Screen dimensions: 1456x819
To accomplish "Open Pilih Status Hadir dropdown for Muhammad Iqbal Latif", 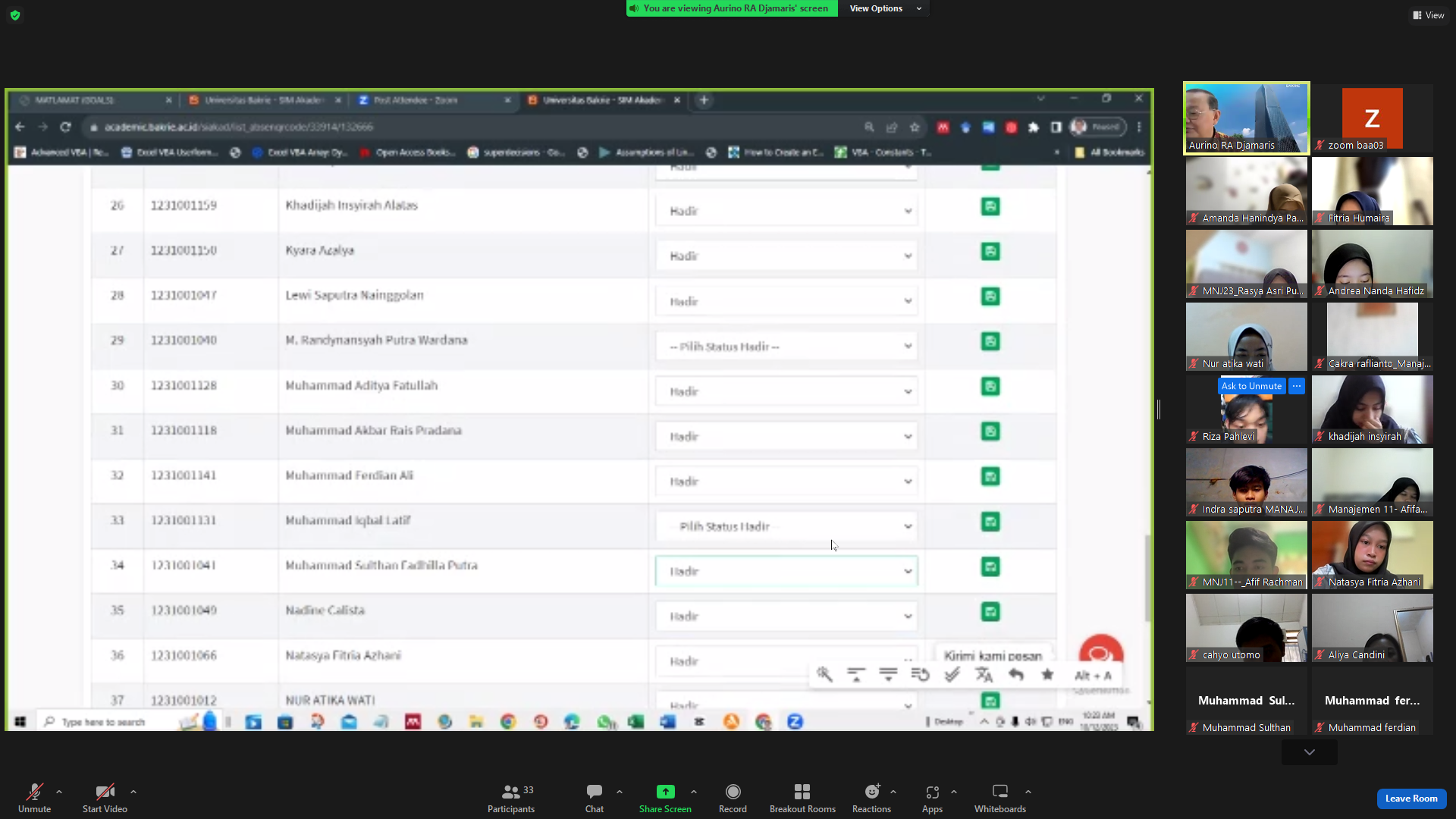I will click(x=786, y=526).
